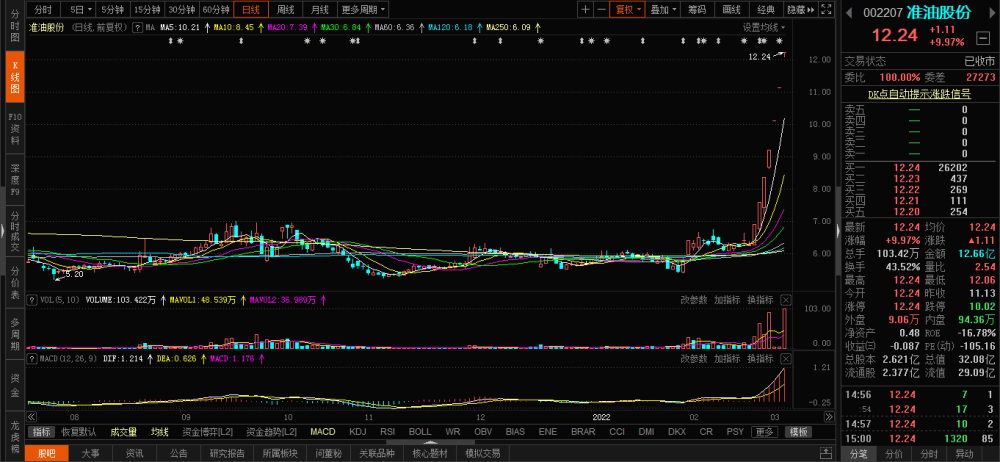Image resolution: width=1000 pixels, height=462 pixels.
Task: Open VOL indicator help question mark
Action: [x=30, y=299]
